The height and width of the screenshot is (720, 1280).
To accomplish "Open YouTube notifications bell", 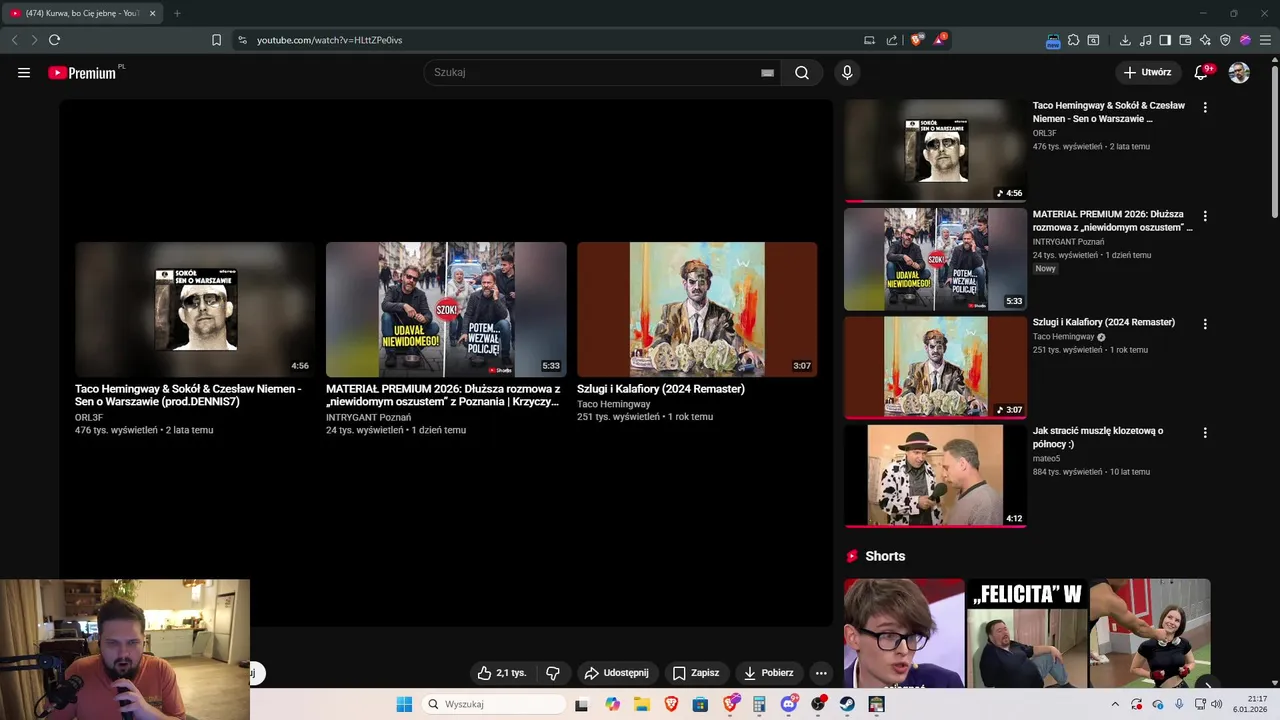I will tap(1202, 72).
